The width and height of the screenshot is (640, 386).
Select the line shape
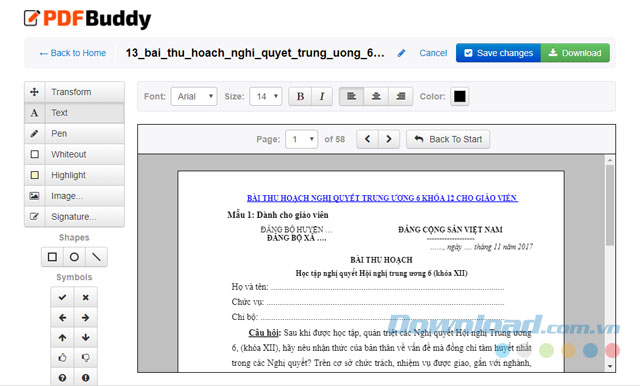pos(96,257)
